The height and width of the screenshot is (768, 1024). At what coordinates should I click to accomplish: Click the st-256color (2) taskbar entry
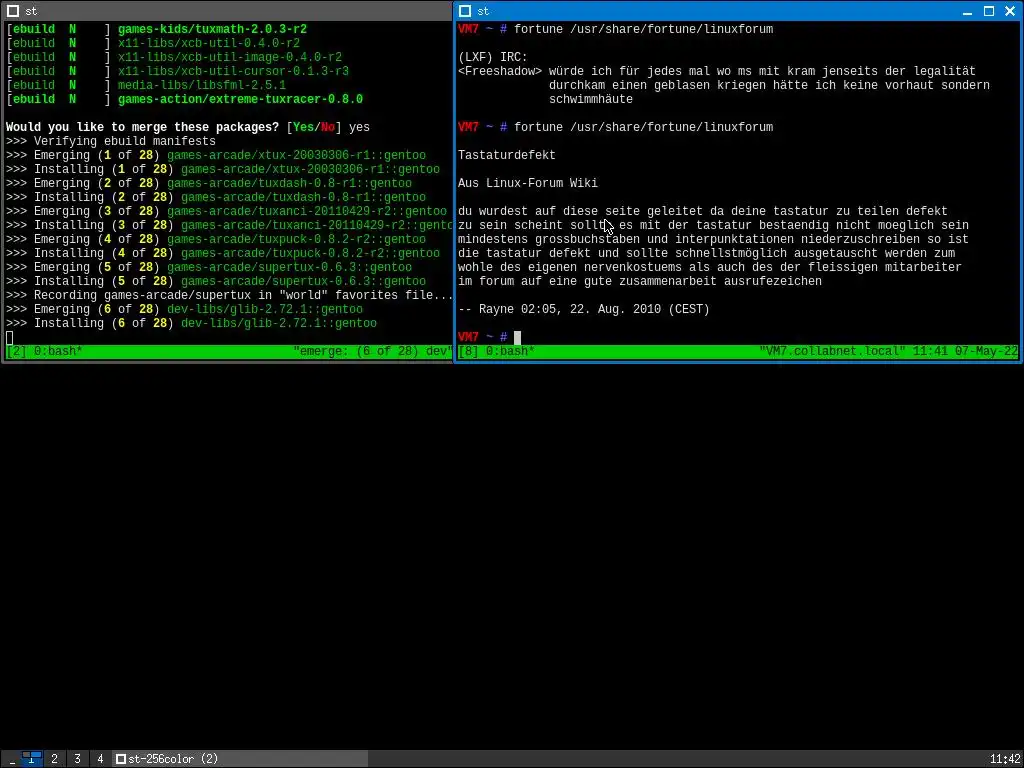240,759
